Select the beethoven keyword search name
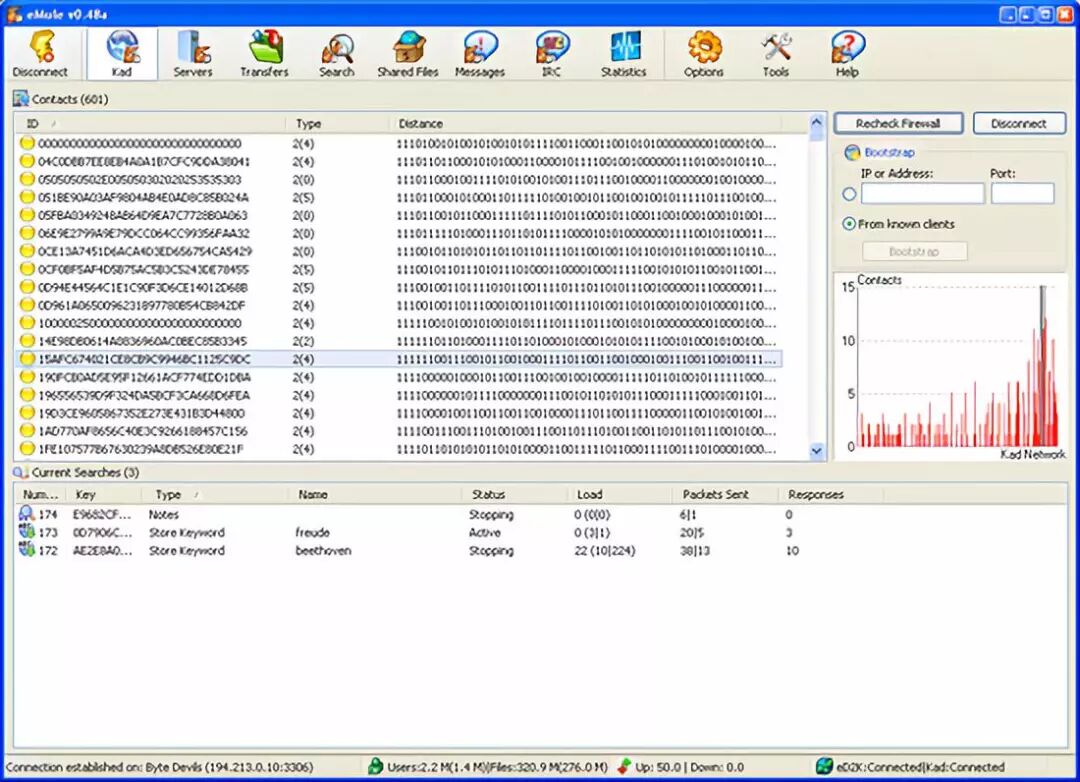Image resolution: width=1080 pixels, height=782 pixels. (323, 550)
